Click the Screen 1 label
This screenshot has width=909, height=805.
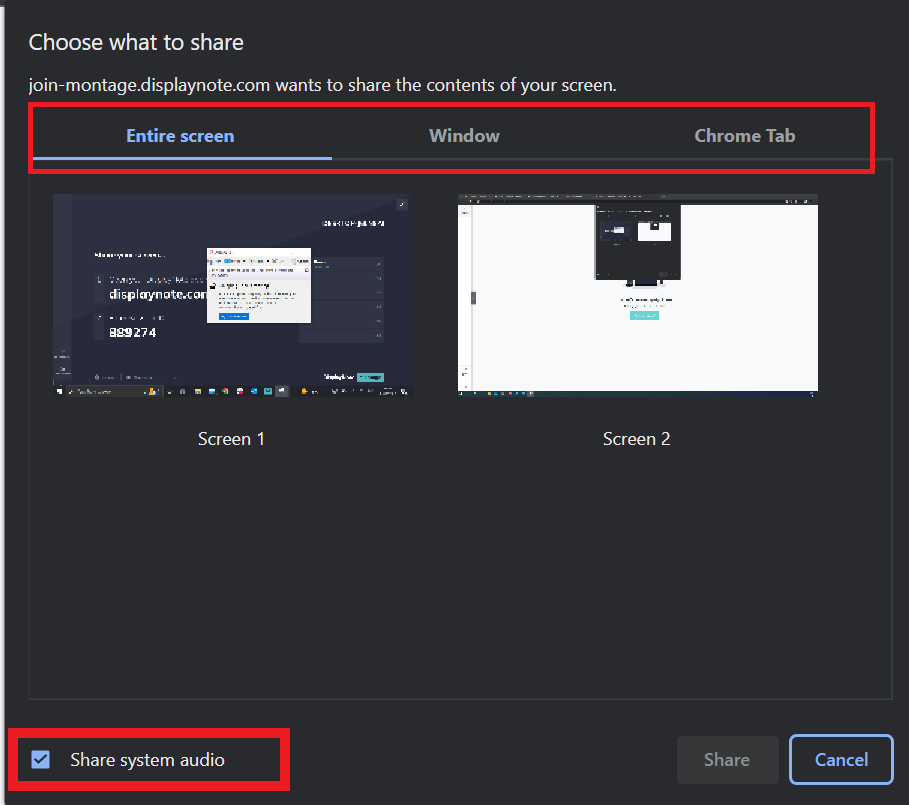click(x=231, y=439)
